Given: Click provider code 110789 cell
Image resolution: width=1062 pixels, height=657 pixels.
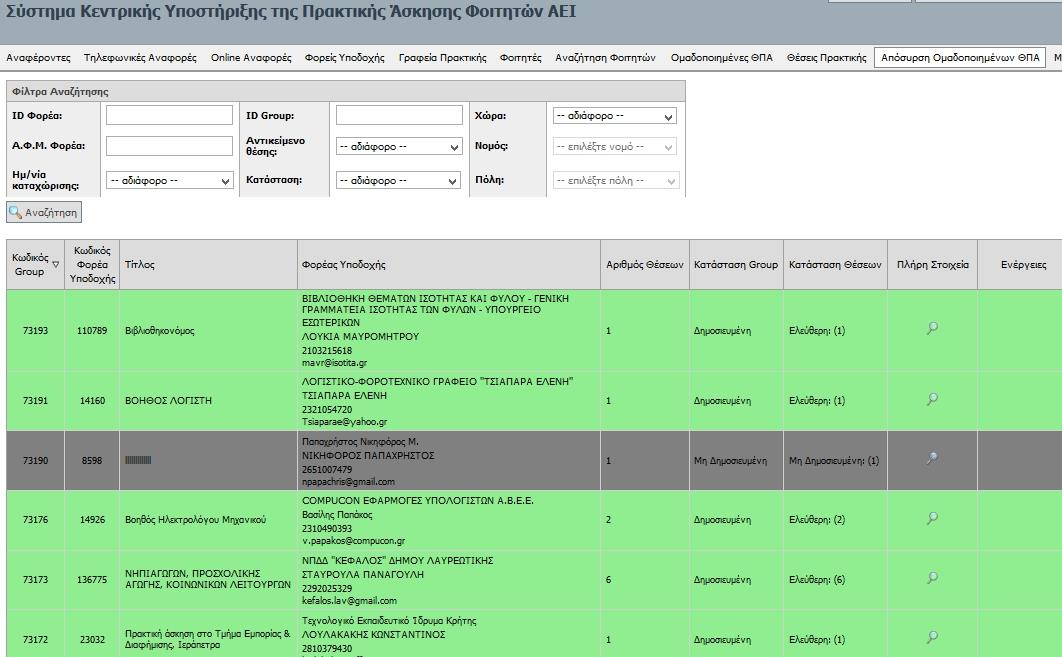Looking at the screenshot, I should [x=92, y=331].
